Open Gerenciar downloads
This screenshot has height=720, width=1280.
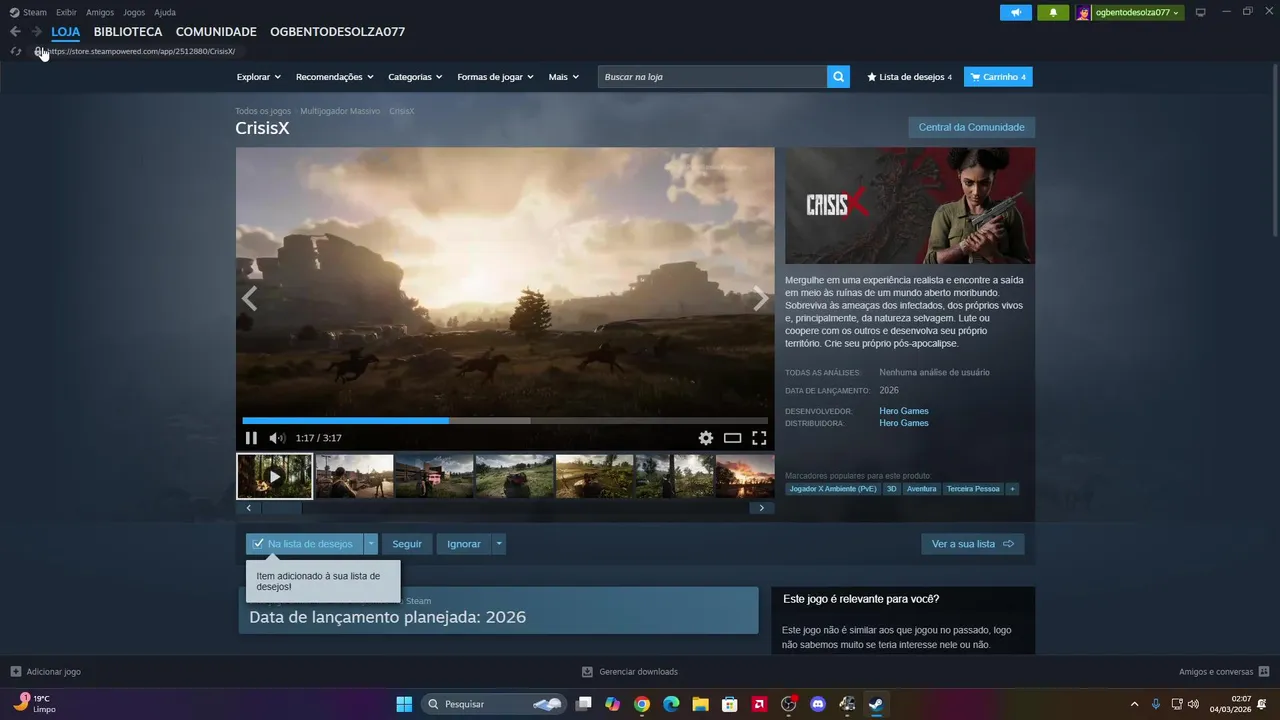[630, 672]
